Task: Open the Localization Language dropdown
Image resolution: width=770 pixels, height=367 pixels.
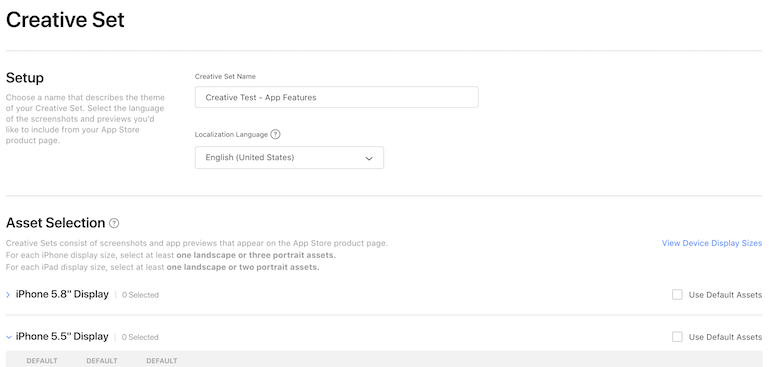Action: pyautogui.click(x=289, y=158)
